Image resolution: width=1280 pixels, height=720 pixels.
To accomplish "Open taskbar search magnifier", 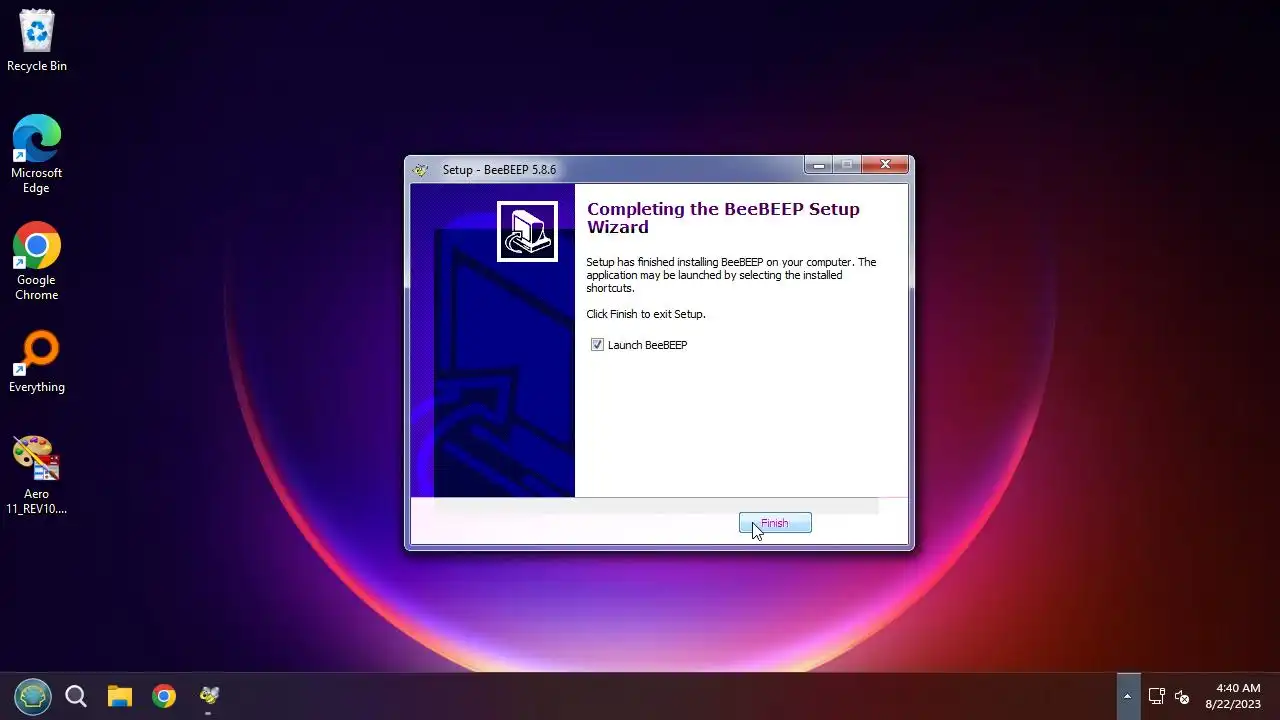I will (76, 696).
